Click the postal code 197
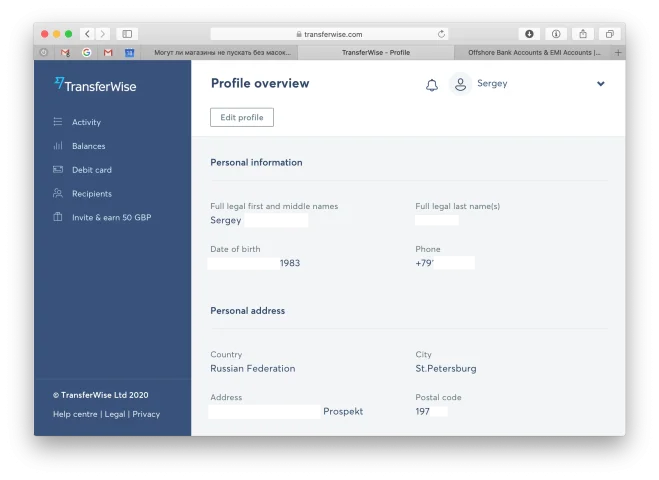659x480 pixels. point(422,411)
